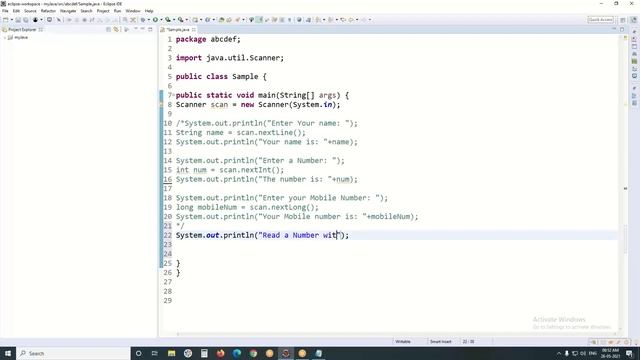Click the Save toolbar icon
This screenshot has height=360, width=640.
[18, 20]
